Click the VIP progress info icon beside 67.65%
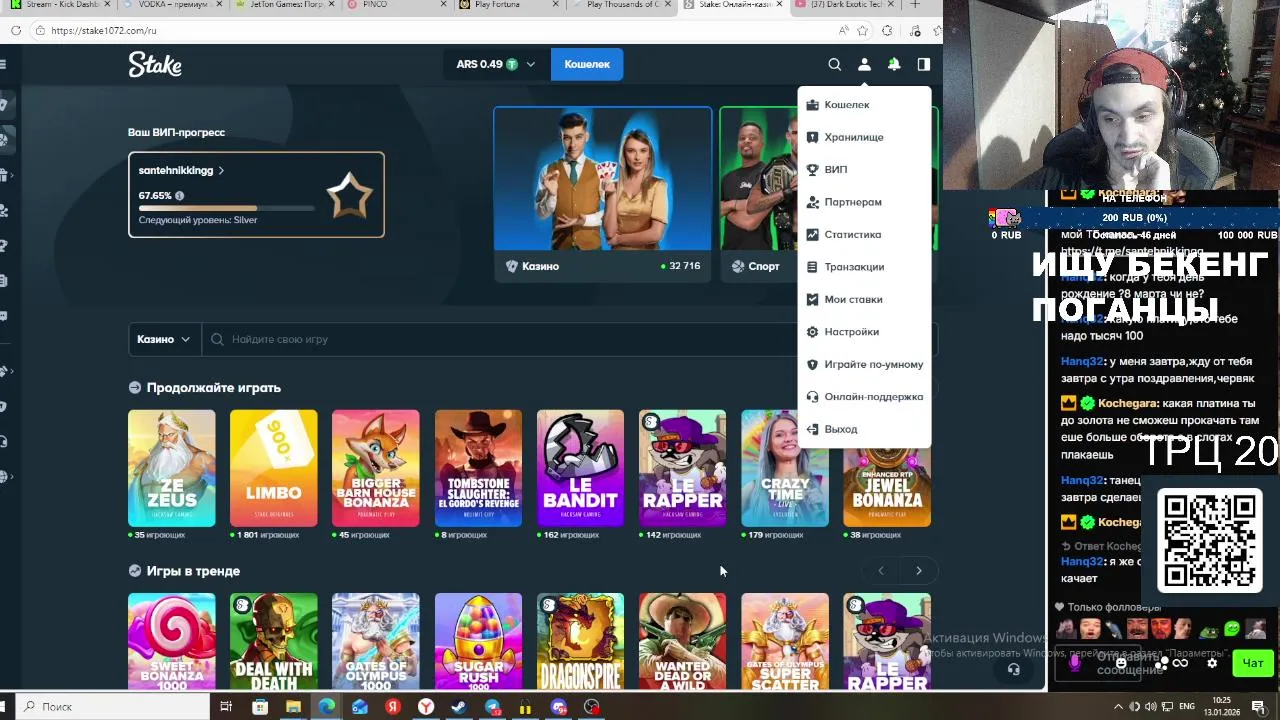The height and width of the screenshot is (720, 1280). click(x=180, y=196)
